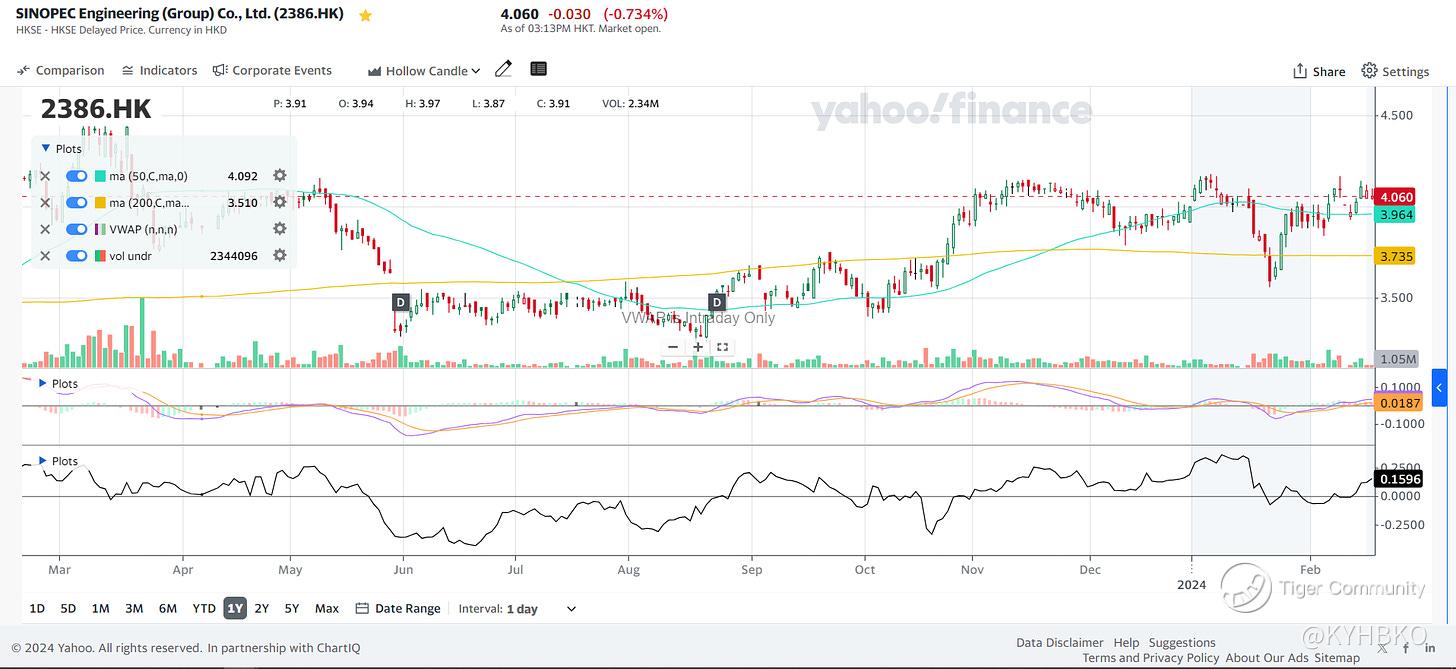The image size is (1456, 669).
Task: Select the YTD range
Action: pyautogui.click(x=204, y=608)
